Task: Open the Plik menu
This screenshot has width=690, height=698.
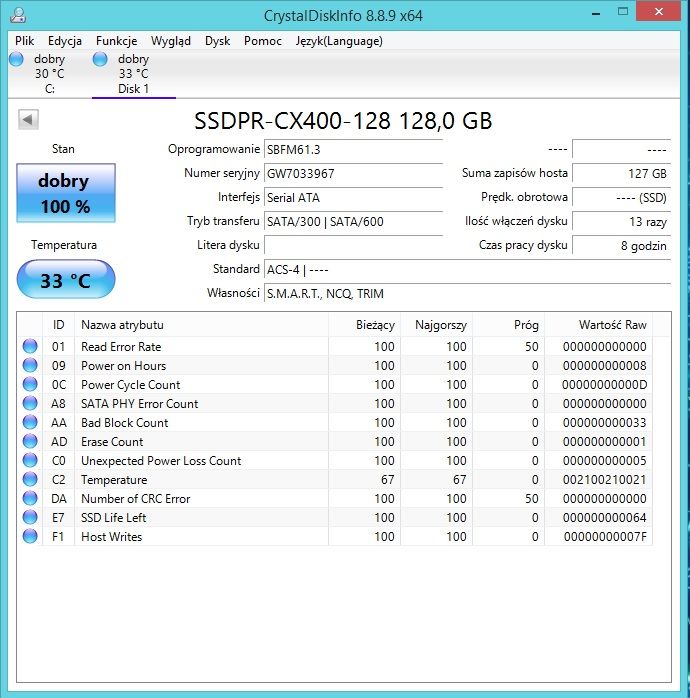Action: point(24,41)
